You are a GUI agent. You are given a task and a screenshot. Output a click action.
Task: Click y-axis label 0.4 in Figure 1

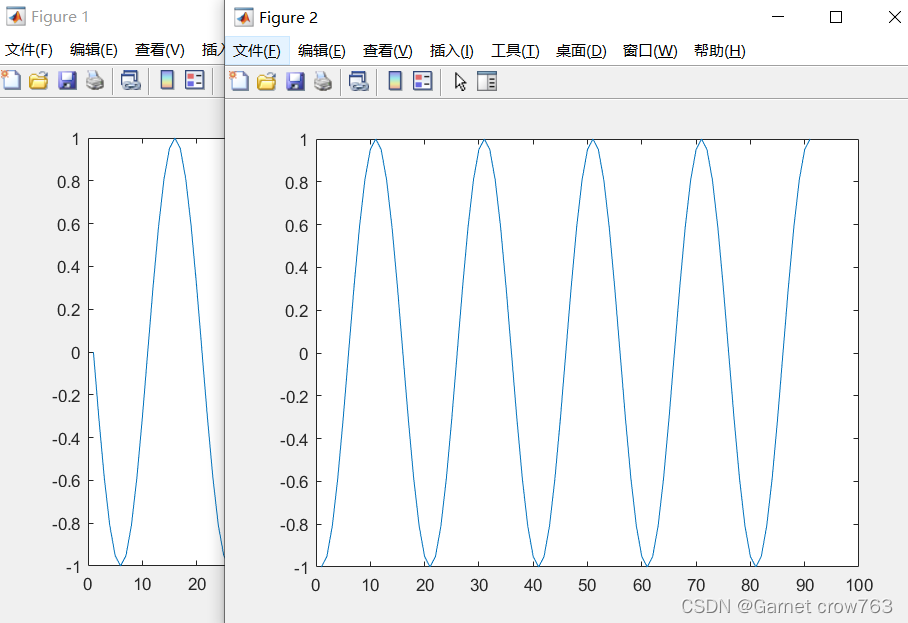pos(68,267)
